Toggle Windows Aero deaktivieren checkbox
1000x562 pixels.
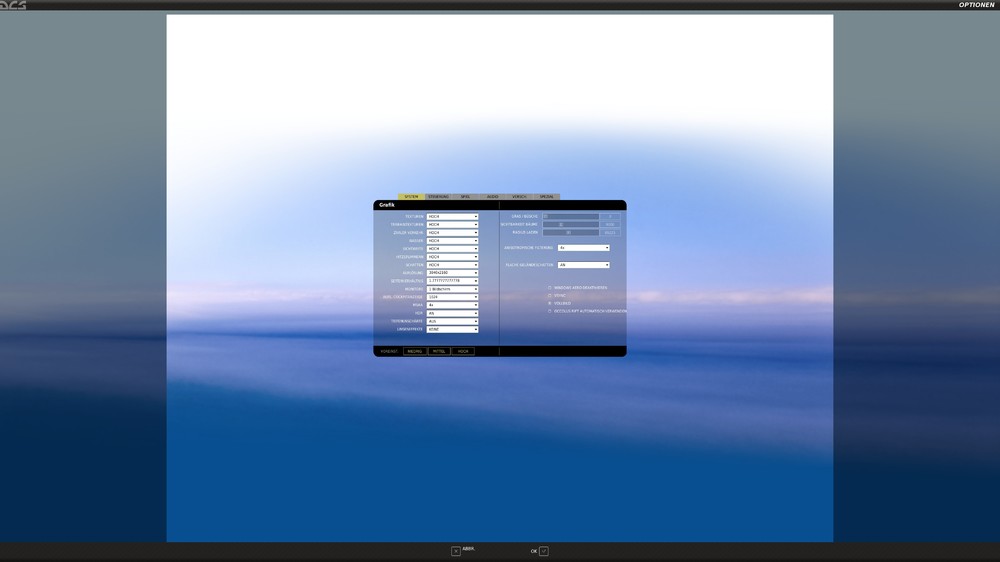(550, 288)
